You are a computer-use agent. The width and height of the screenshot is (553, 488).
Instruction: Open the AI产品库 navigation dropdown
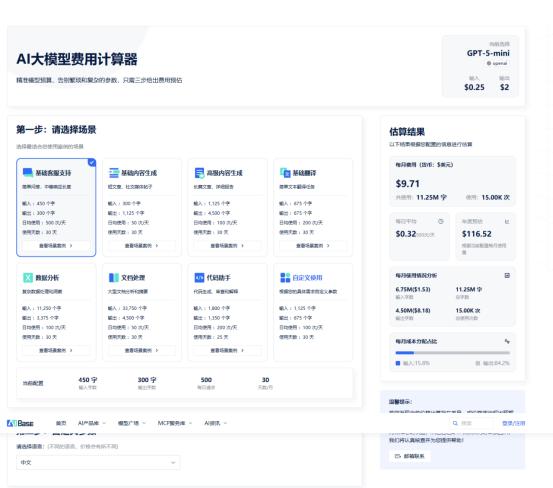point(91,423)
